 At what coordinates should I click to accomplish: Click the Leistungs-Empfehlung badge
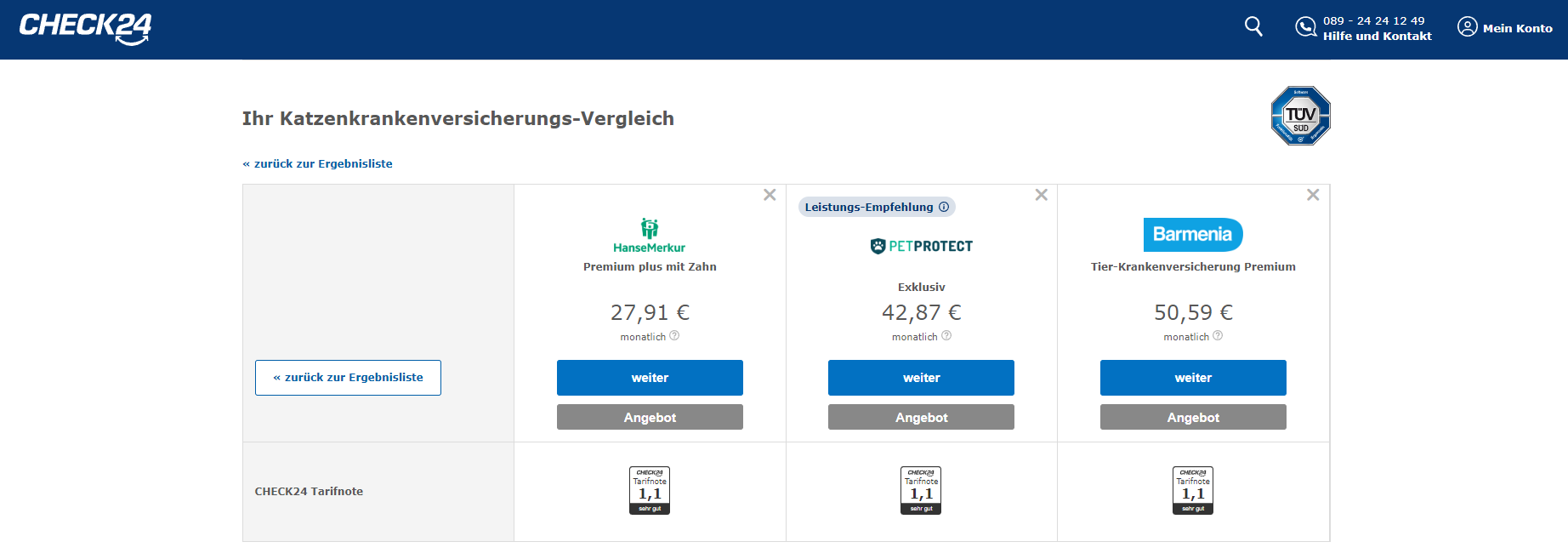coord(877,207)
